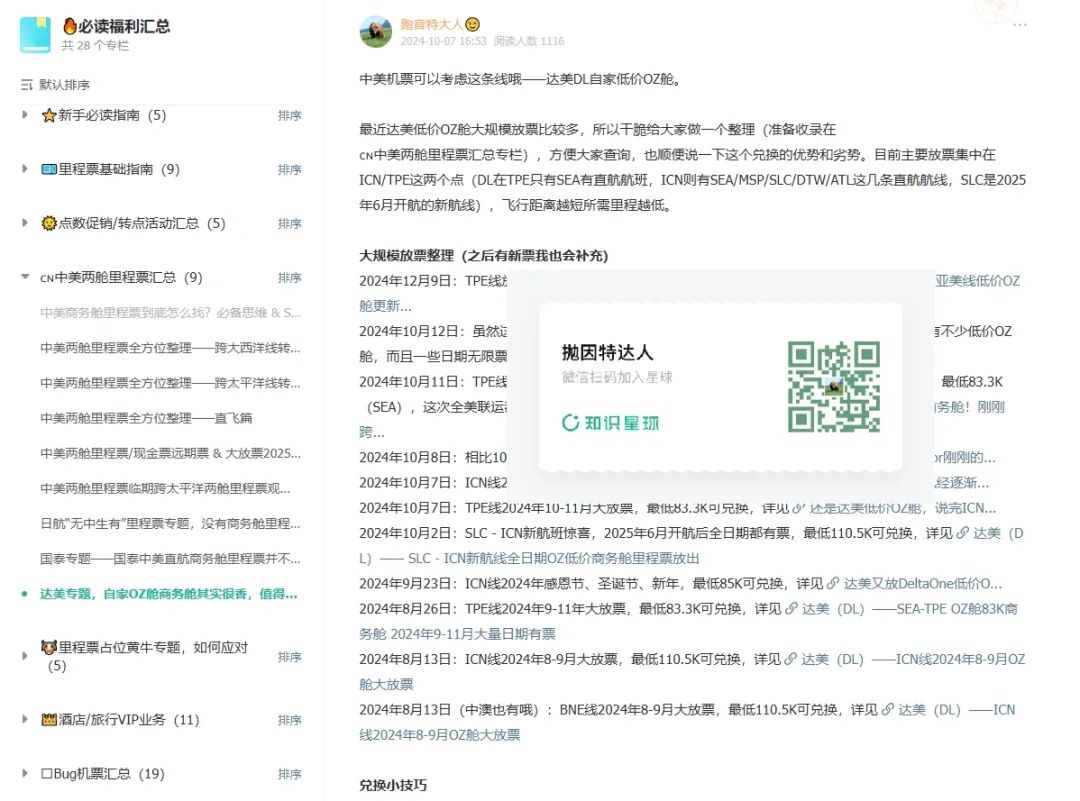The width and height of the screenshot is (1080, 801).
Task: Open article 日航"无中生有"里程票专题
Action: point(170,523)
